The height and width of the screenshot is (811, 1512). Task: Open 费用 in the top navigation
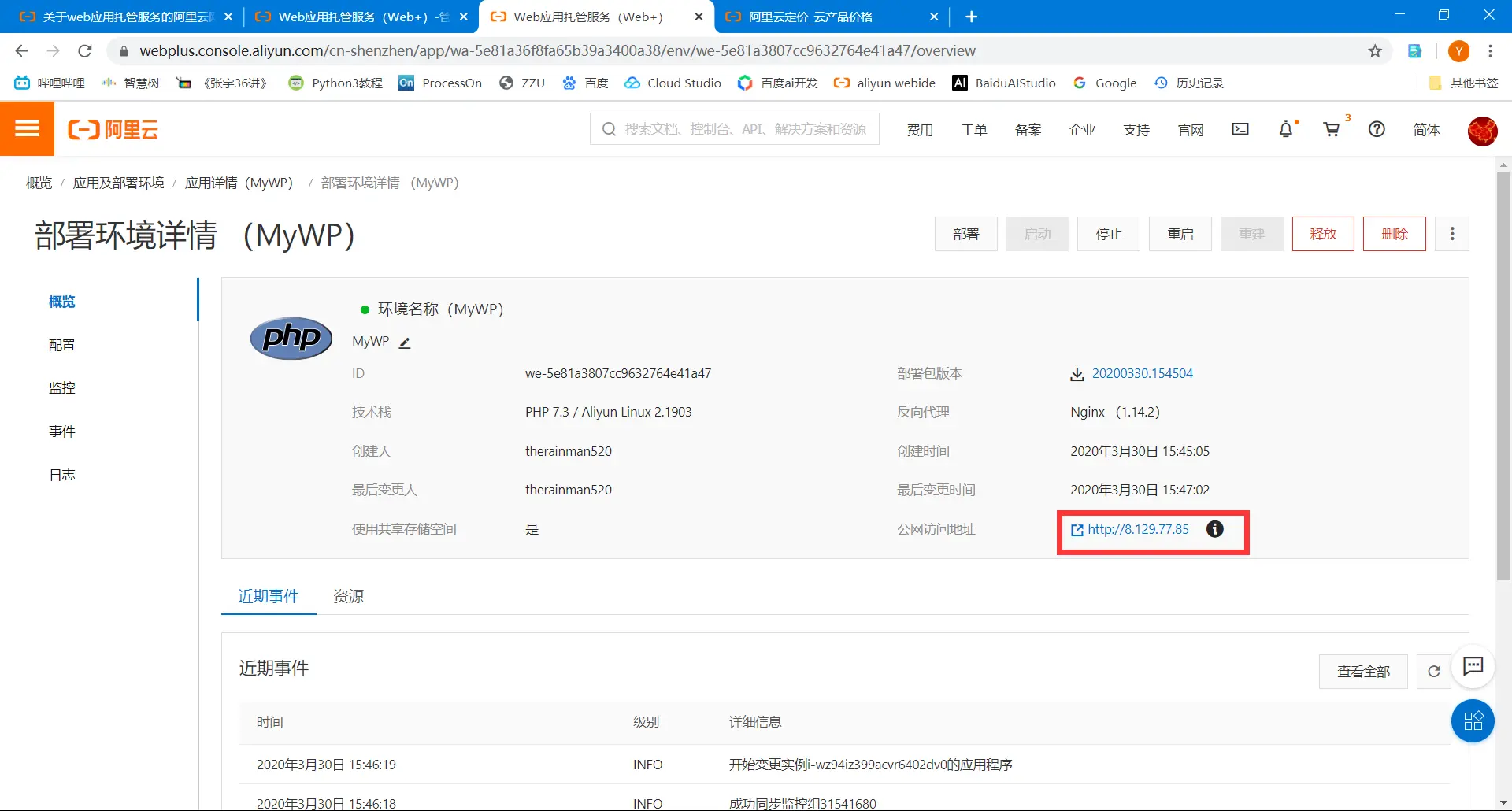(920, 130)
